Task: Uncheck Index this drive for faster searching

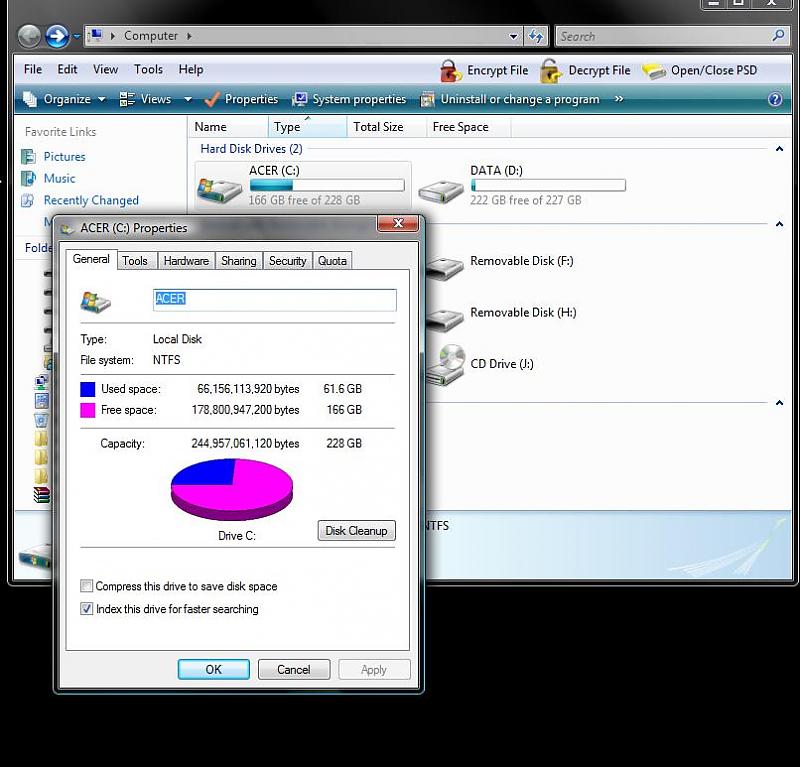Action: (x=87, y=609)
